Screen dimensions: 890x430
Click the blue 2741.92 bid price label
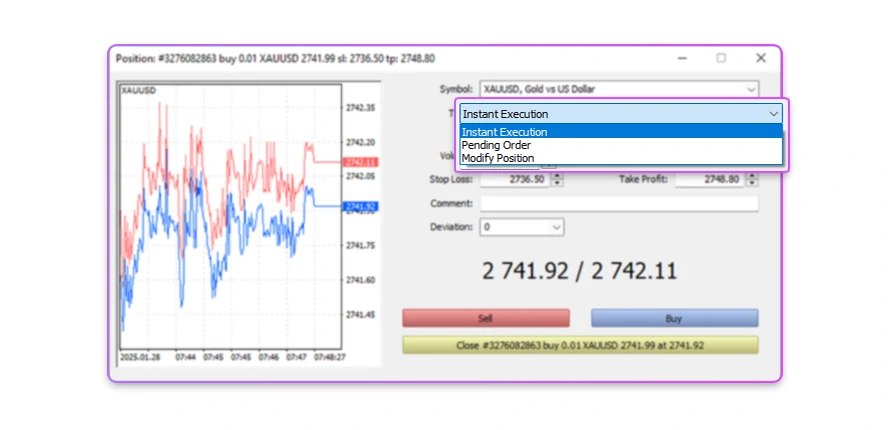pos(357,207)
